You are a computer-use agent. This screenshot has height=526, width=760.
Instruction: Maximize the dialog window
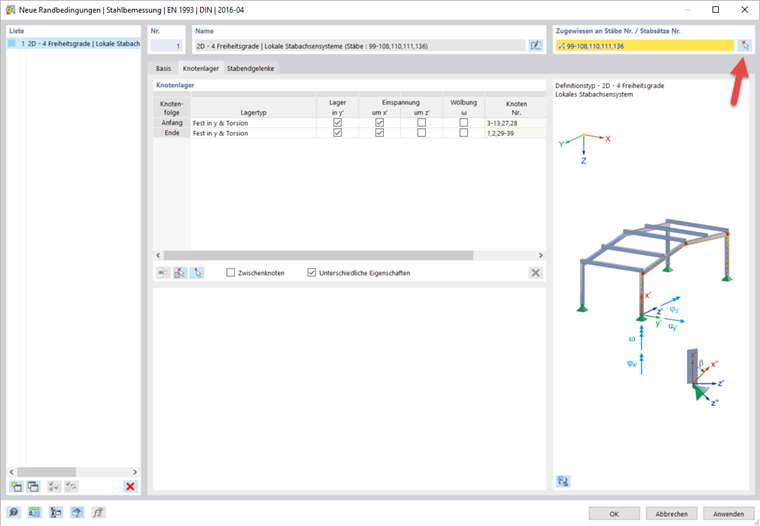point(715,10)
